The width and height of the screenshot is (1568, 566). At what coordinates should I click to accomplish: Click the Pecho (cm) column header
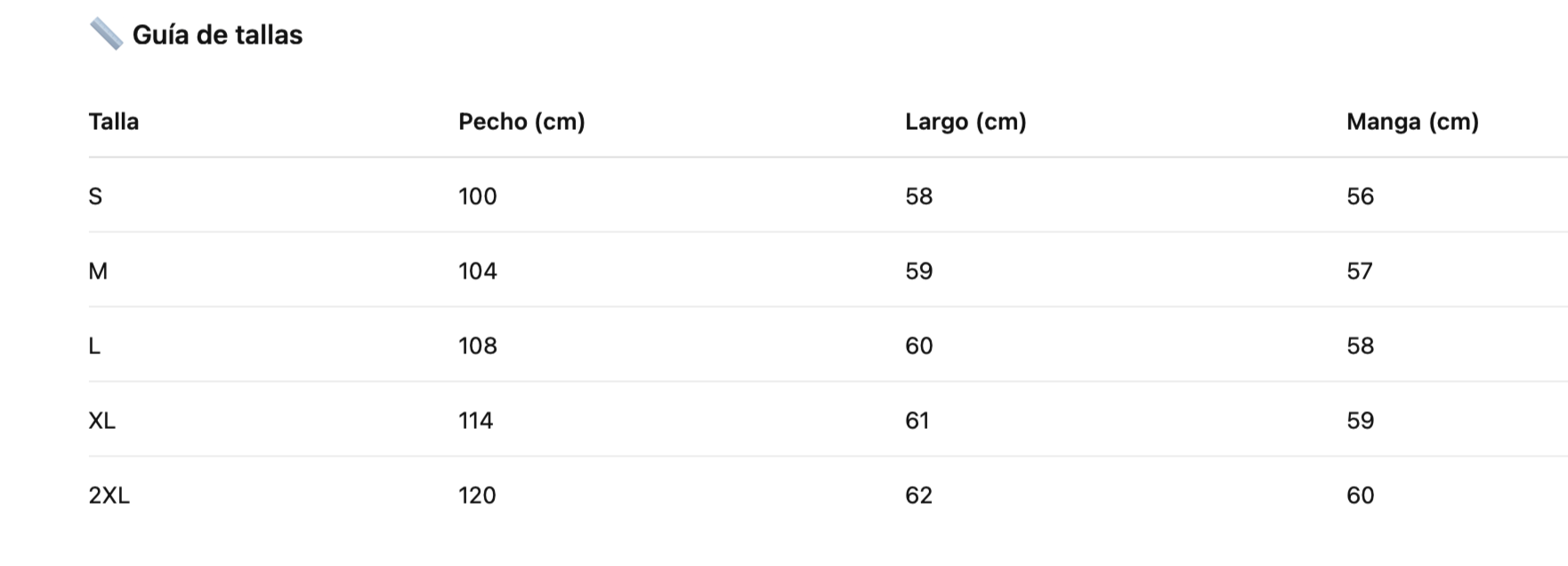coord(521,121)
